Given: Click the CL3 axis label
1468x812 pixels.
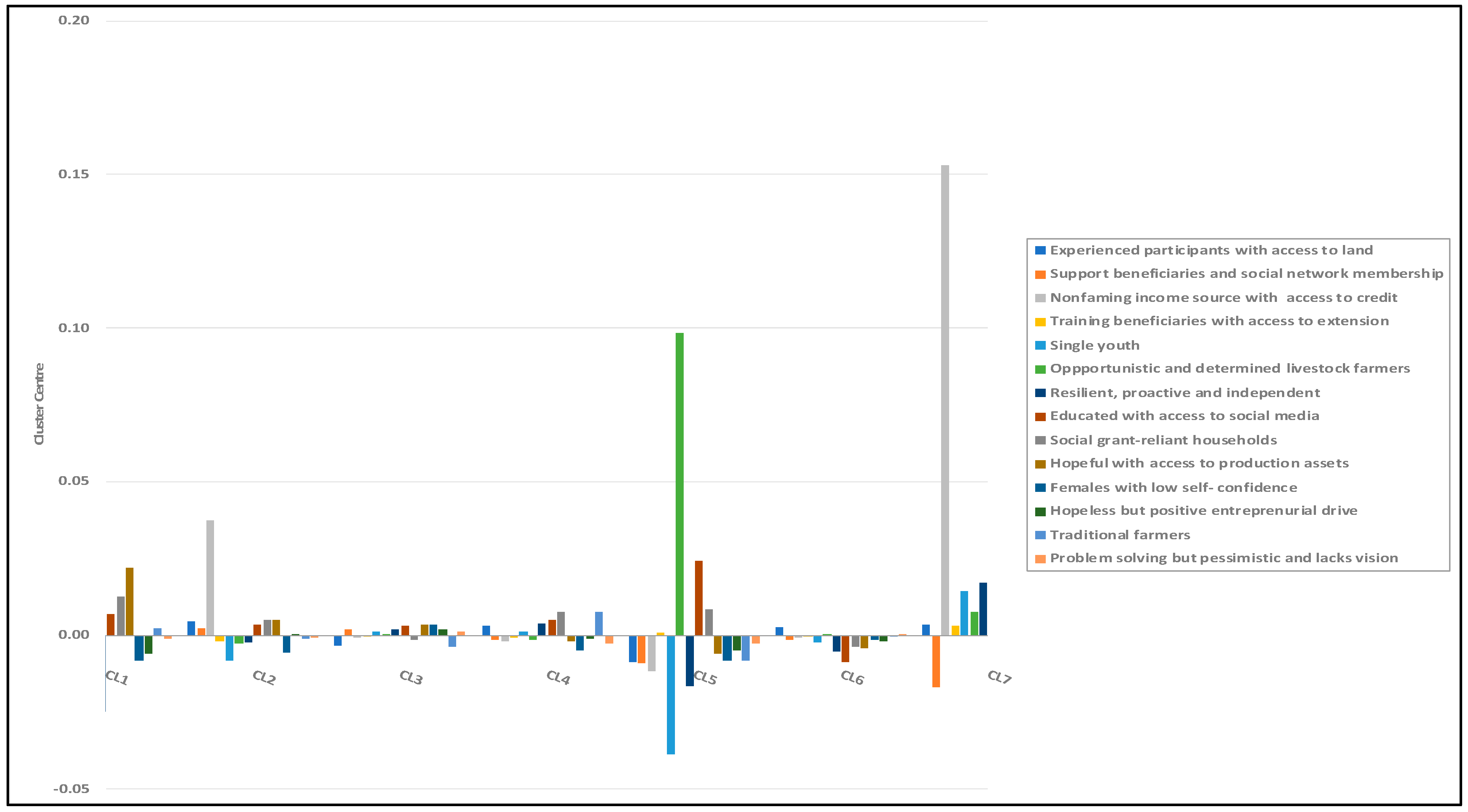Looking at the screenshot, I should 411,677.
